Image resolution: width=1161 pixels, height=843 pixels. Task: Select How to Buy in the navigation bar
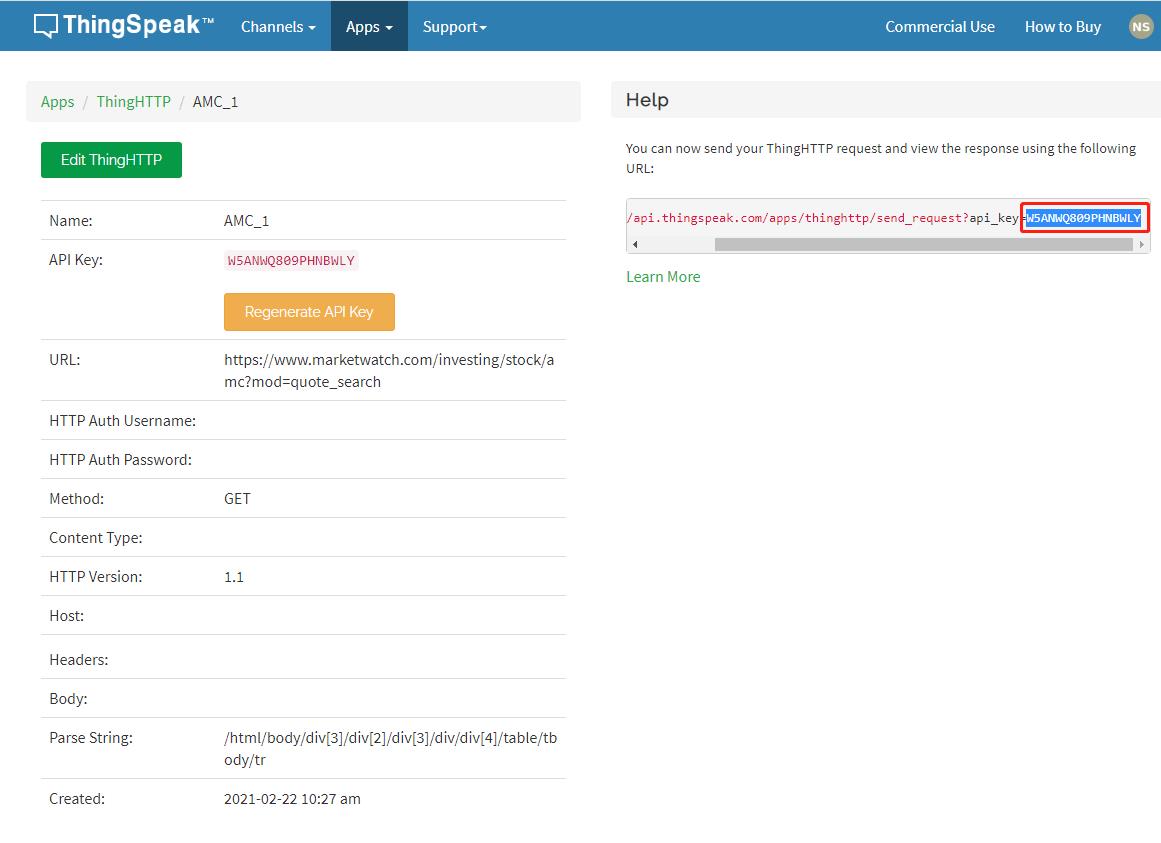[1062, 27]
